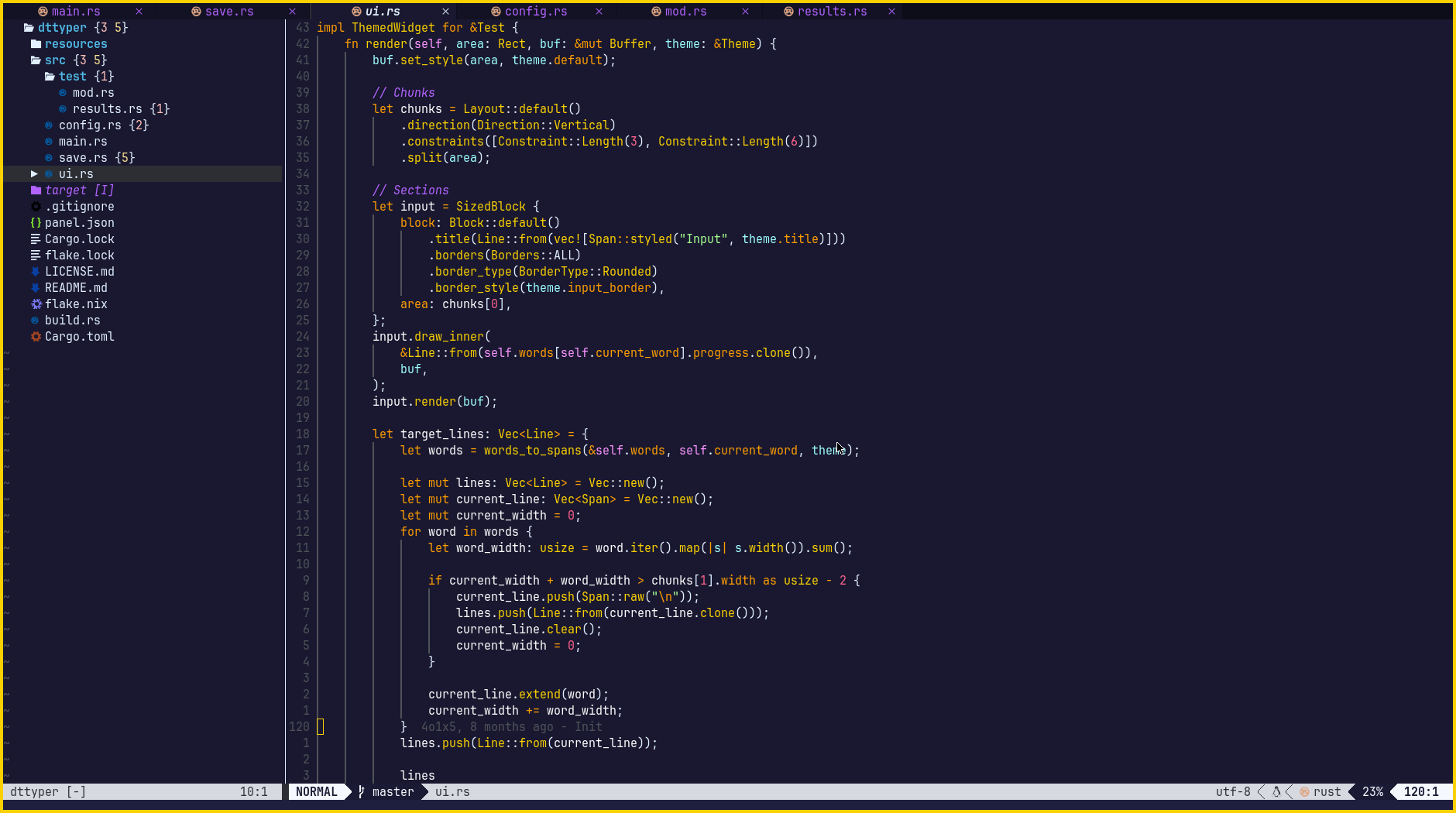The width and height of the screenshot is (1456, 813).
Task: Close the save.rs tab
Action: 292,12
